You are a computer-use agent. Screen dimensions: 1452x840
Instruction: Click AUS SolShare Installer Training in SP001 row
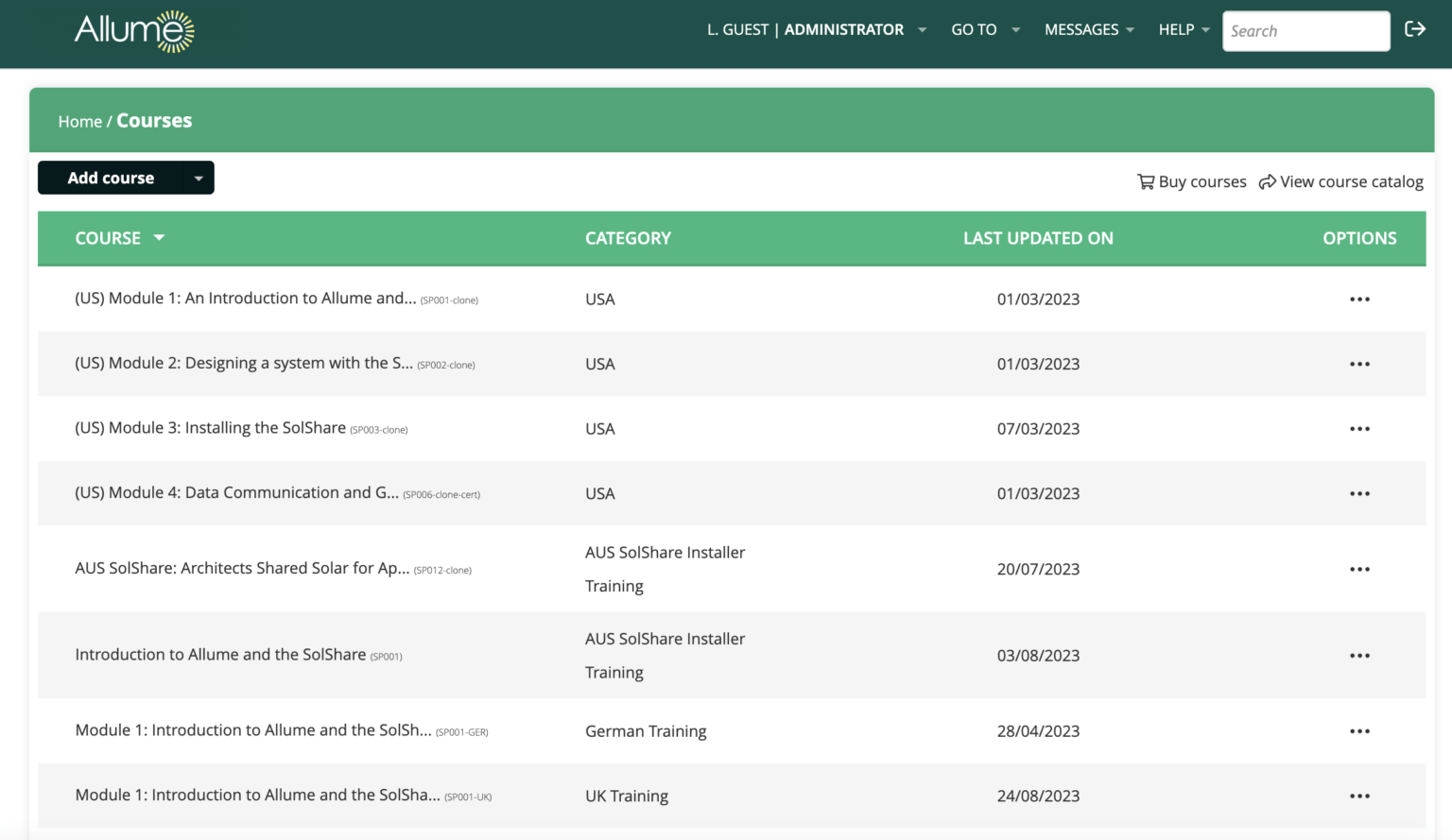665,656
